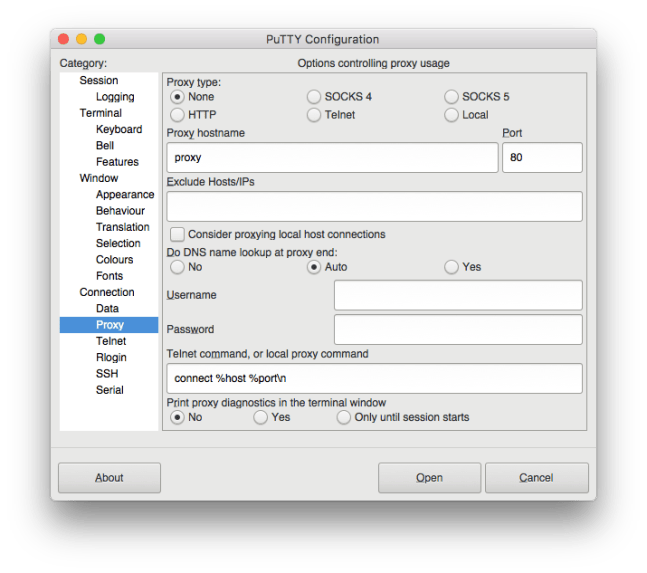Choose HTTP as proxy type
The height and width of the screenshot is (573, 647).
[x=178, y=115]
